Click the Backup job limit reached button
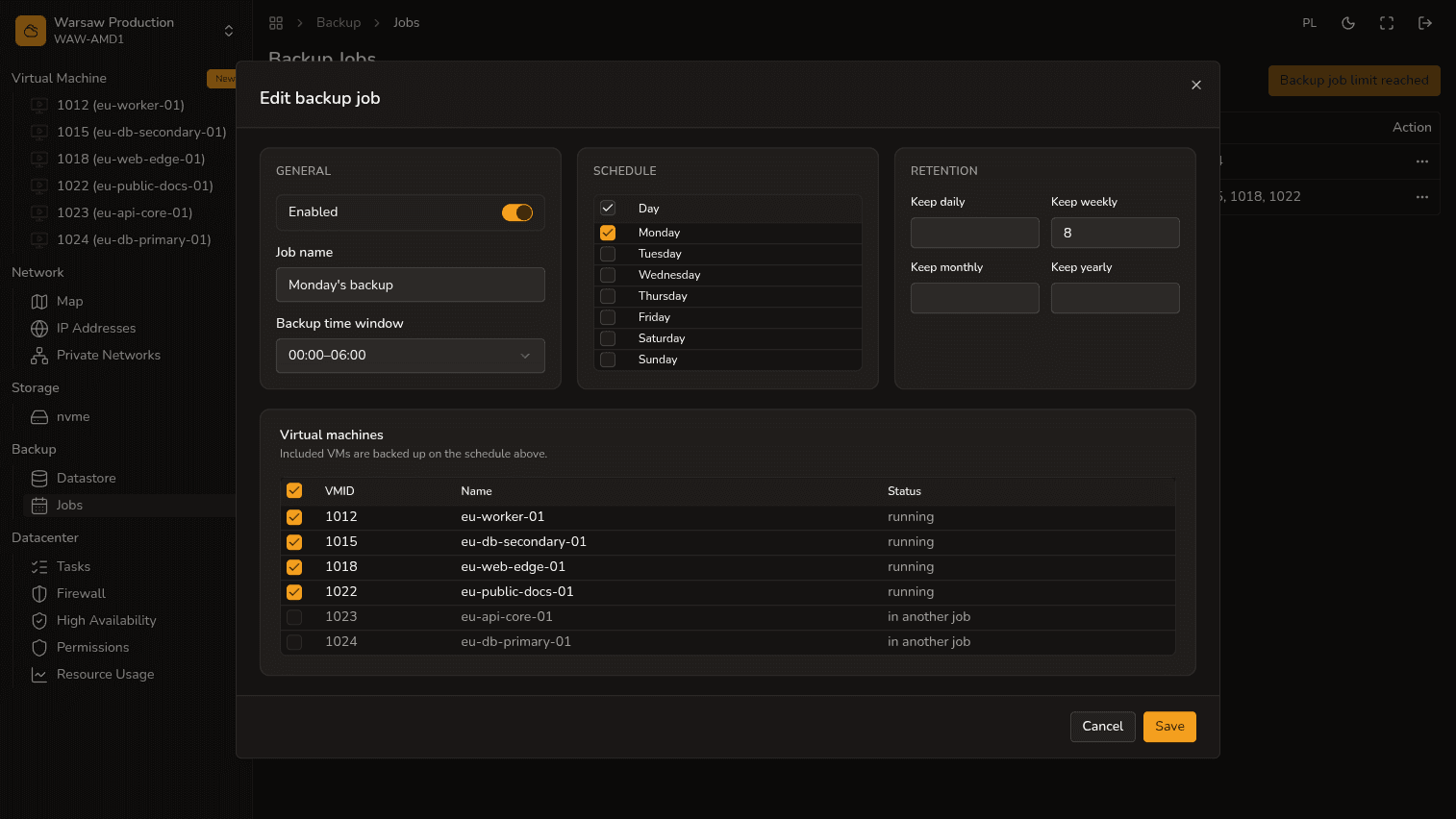 click(1354, 81)
